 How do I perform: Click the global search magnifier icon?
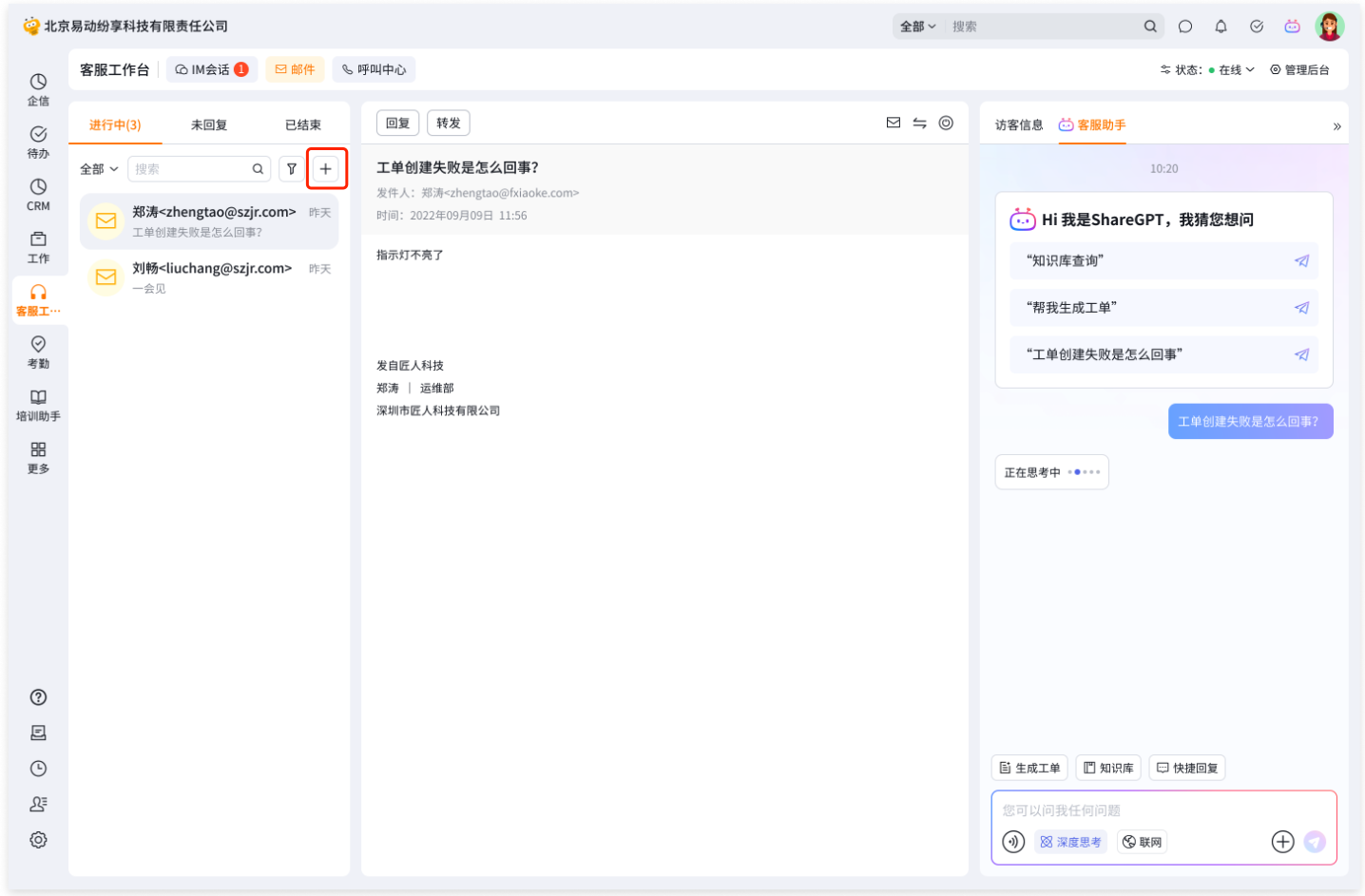[1150, 27]
